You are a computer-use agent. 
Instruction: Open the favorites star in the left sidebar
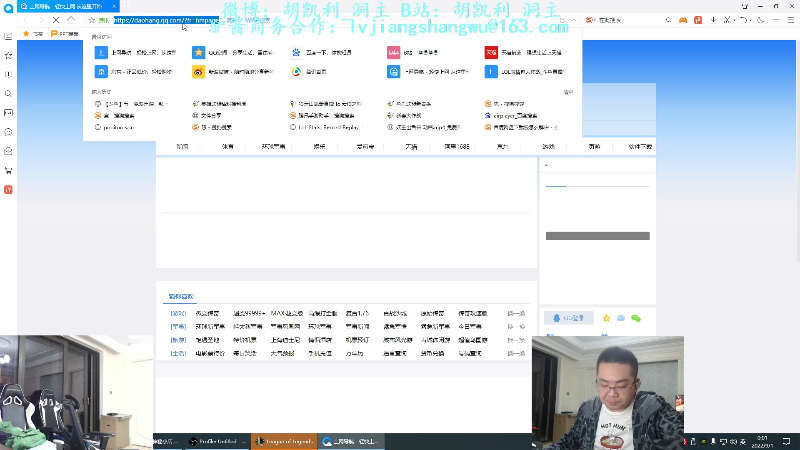click(8, 55)
